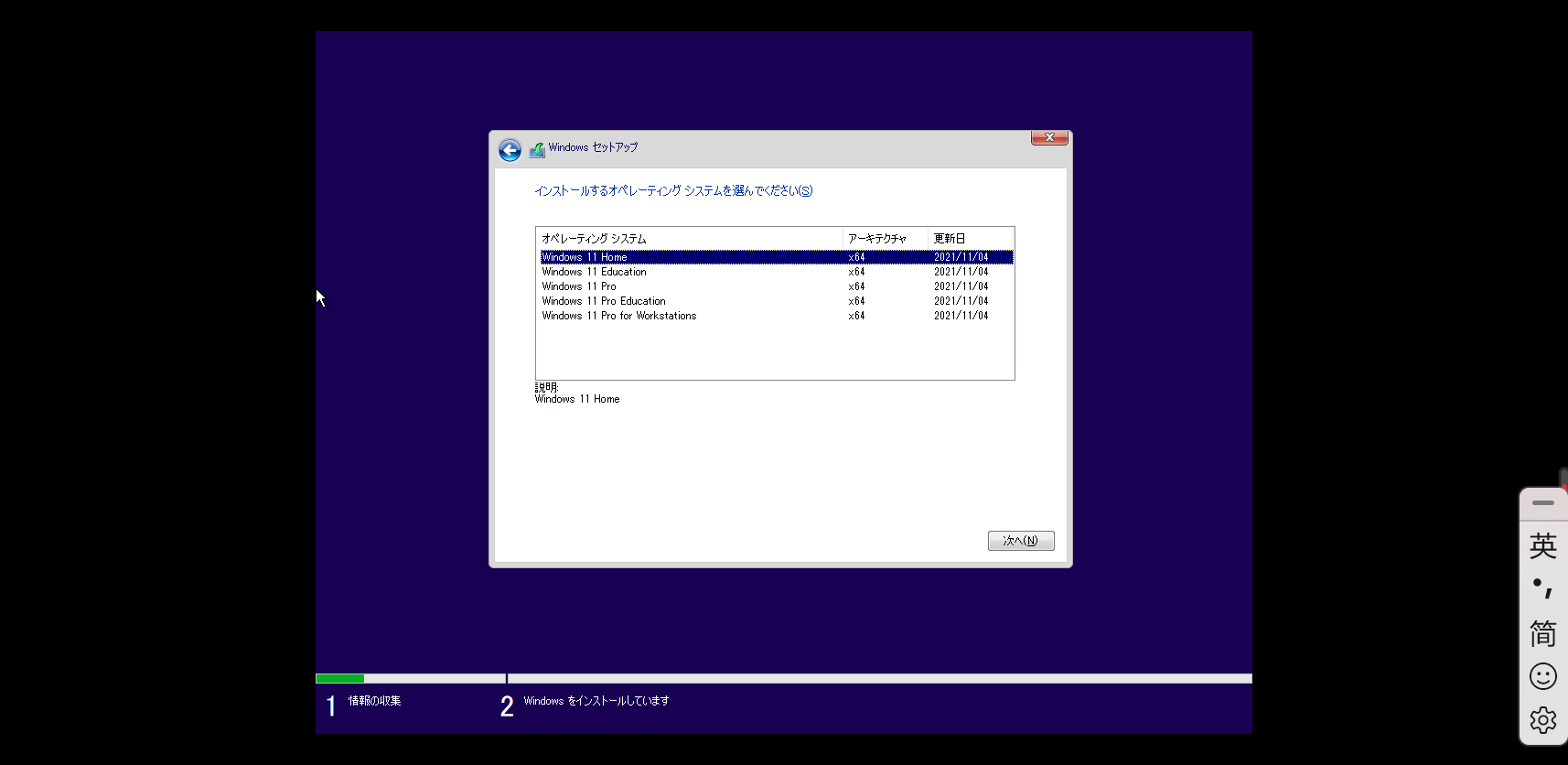
Task: Click 2021/11/04 date for Pro Education
Action: (x=961, y=301)
